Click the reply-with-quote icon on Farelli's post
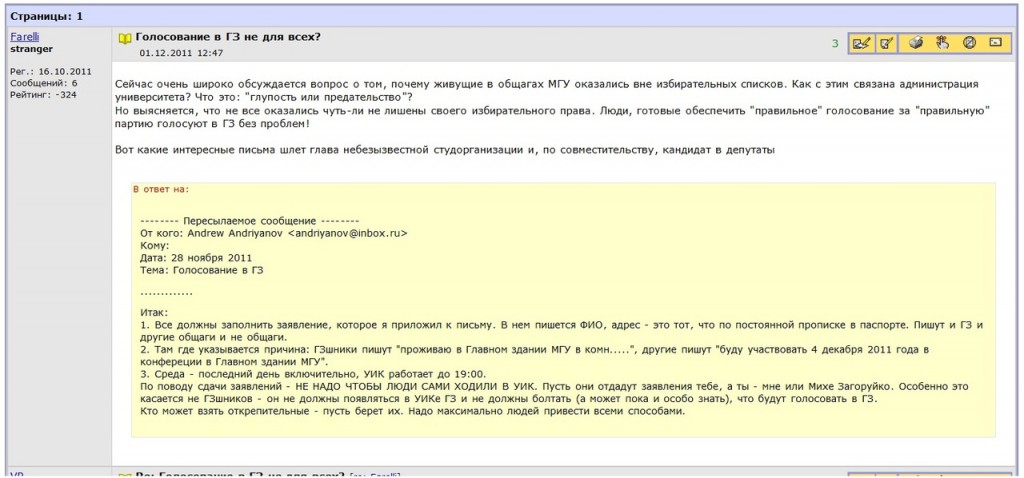 point(861,44)
